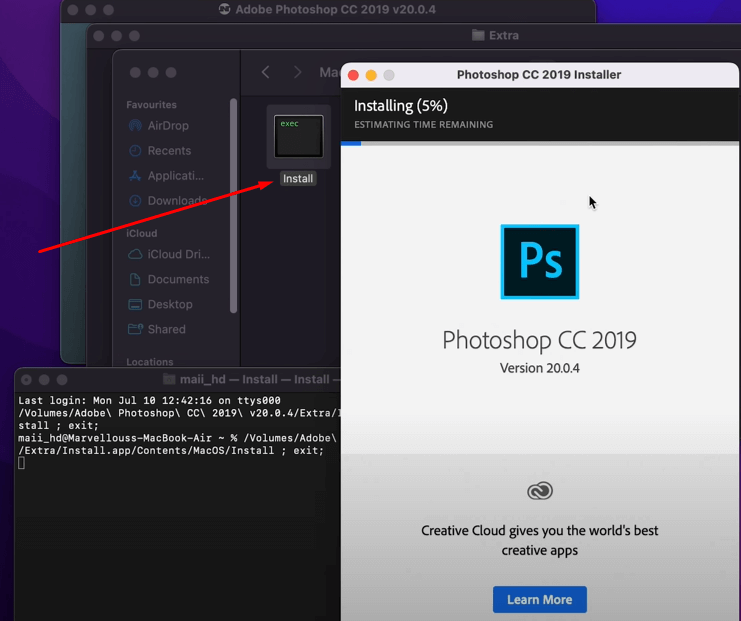
Task: Close the Terminal window
Action: point(26,380)
